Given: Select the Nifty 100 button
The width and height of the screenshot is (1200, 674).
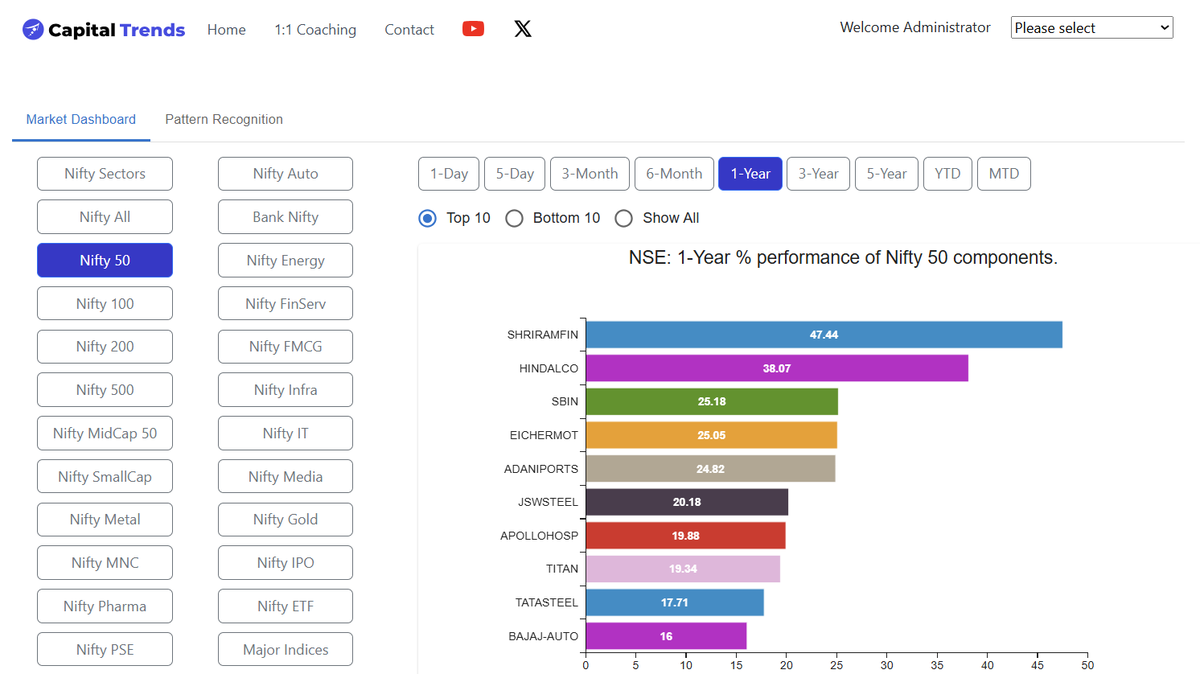Looking at the screenshot, I should click(x=105, y=304).
